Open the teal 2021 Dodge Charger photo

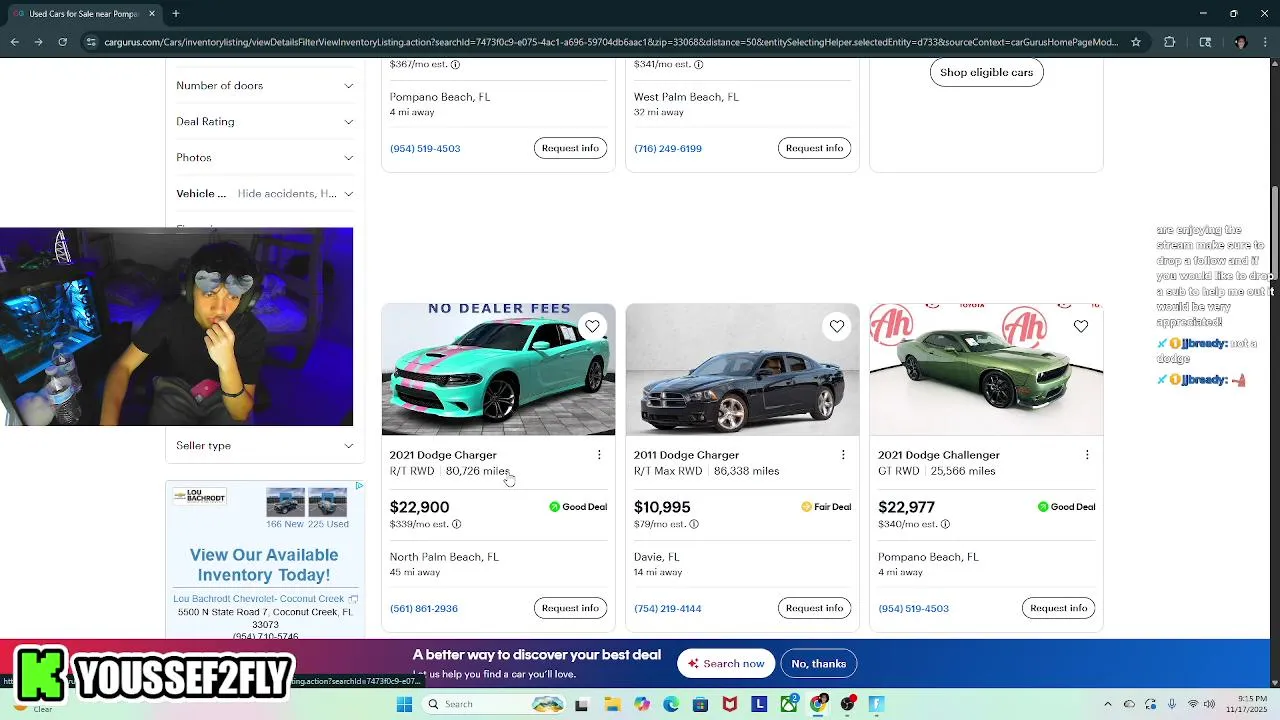click(x=498, y=370)
